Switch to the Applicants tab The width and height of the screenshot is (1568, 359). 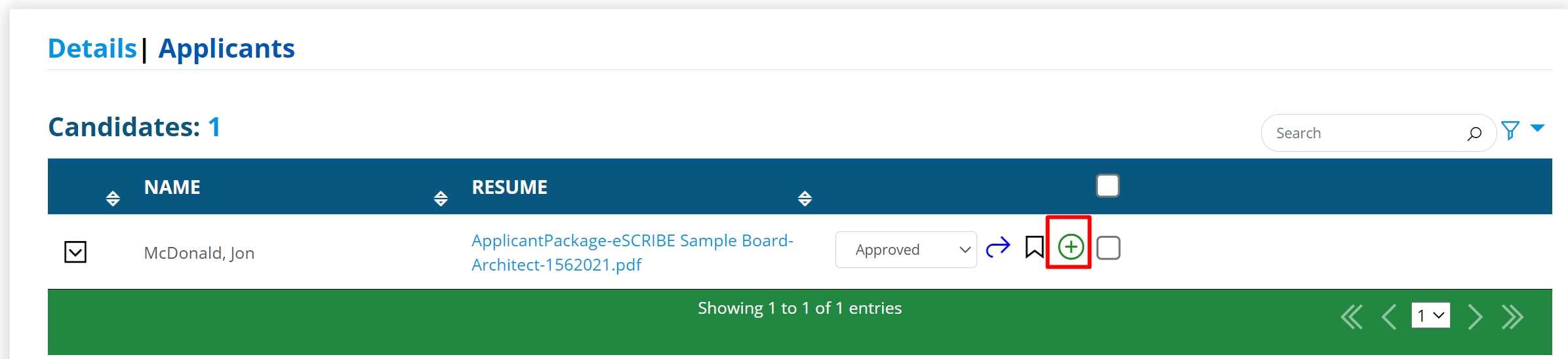[x=226, y=48]
